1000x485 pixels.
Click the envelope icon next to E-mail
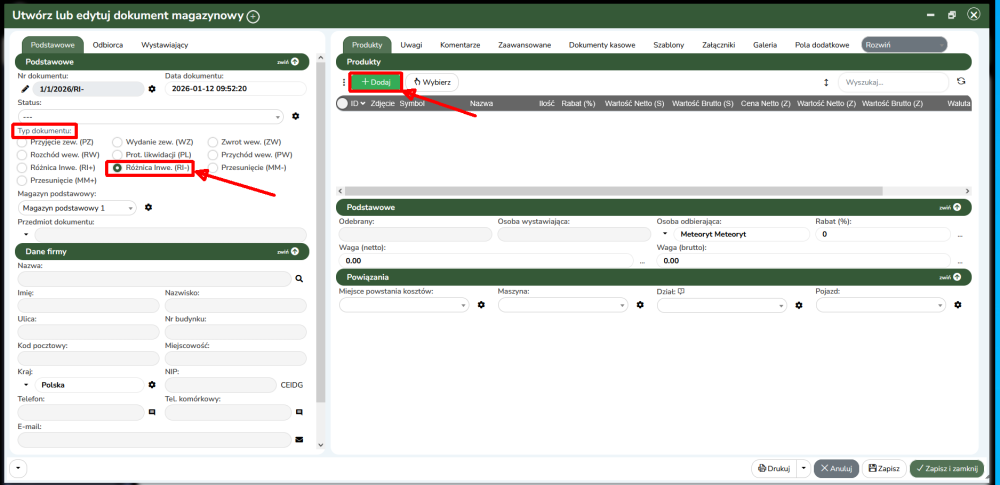point(298,439)
